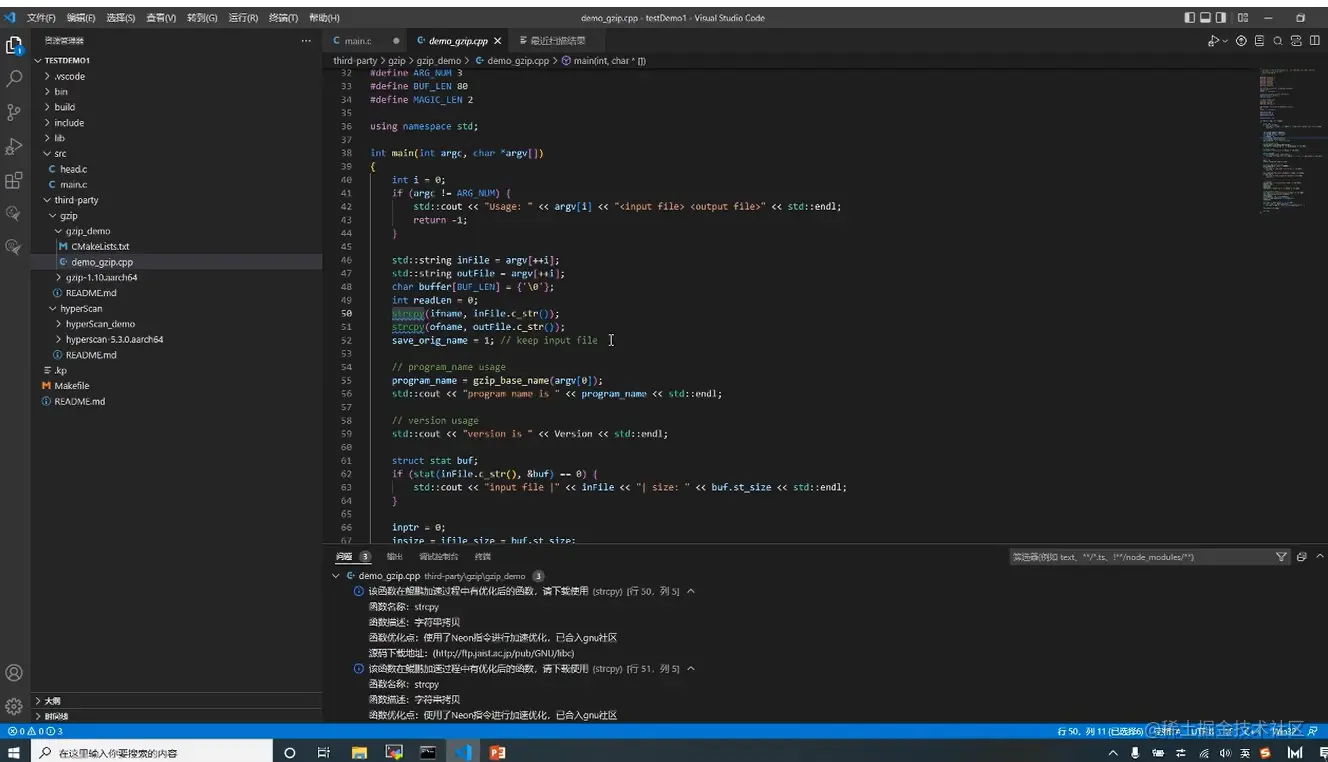Open the dropdown arrow beside the run icon

point(1223,41)
